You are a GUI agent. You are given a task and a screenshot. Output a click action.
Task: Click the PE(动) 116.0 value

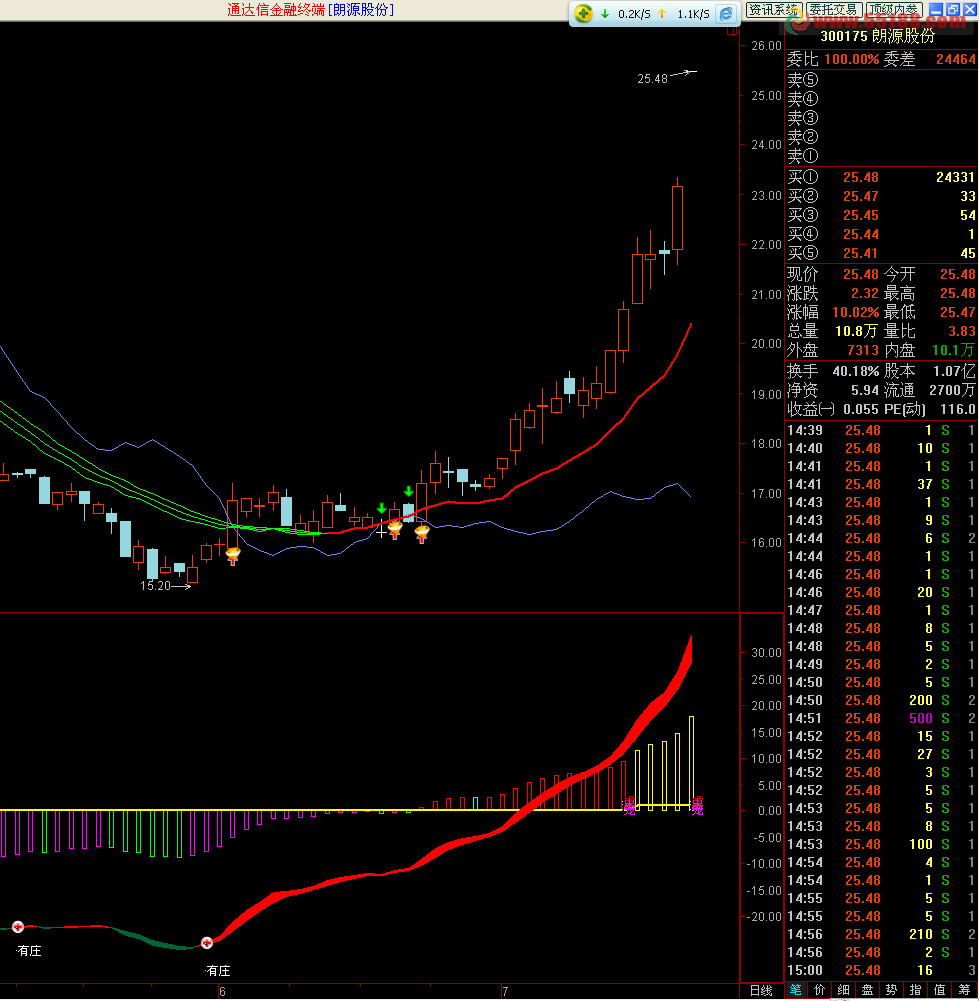(x=957, y=409)
